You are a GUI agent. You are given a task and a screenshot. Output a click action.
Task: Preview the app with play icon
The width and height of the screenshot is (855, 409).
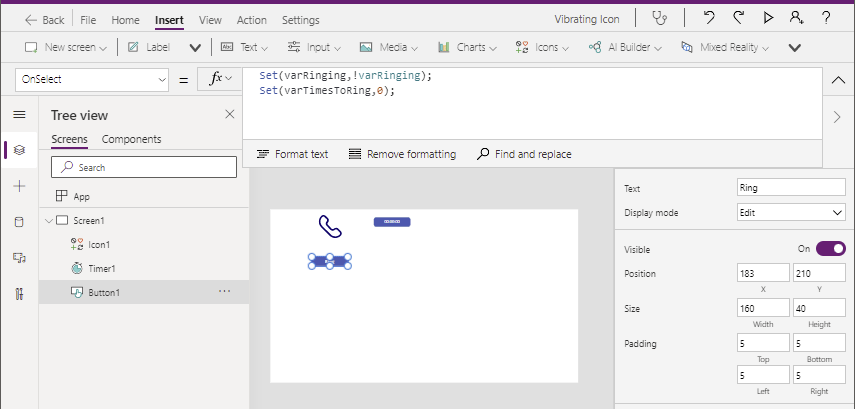[x=768, y=18]
